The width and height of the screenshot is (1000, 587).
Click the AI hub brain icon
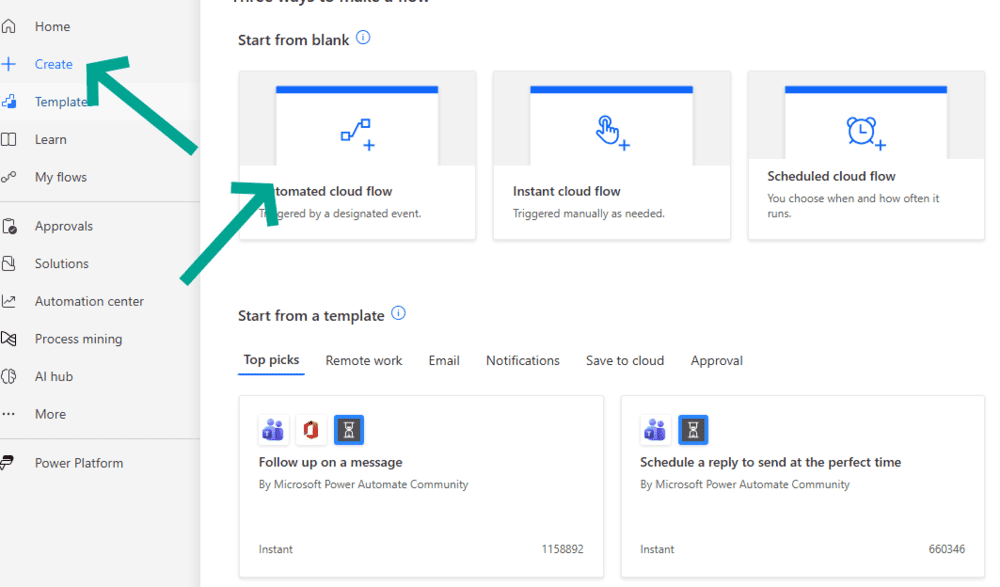8,376
